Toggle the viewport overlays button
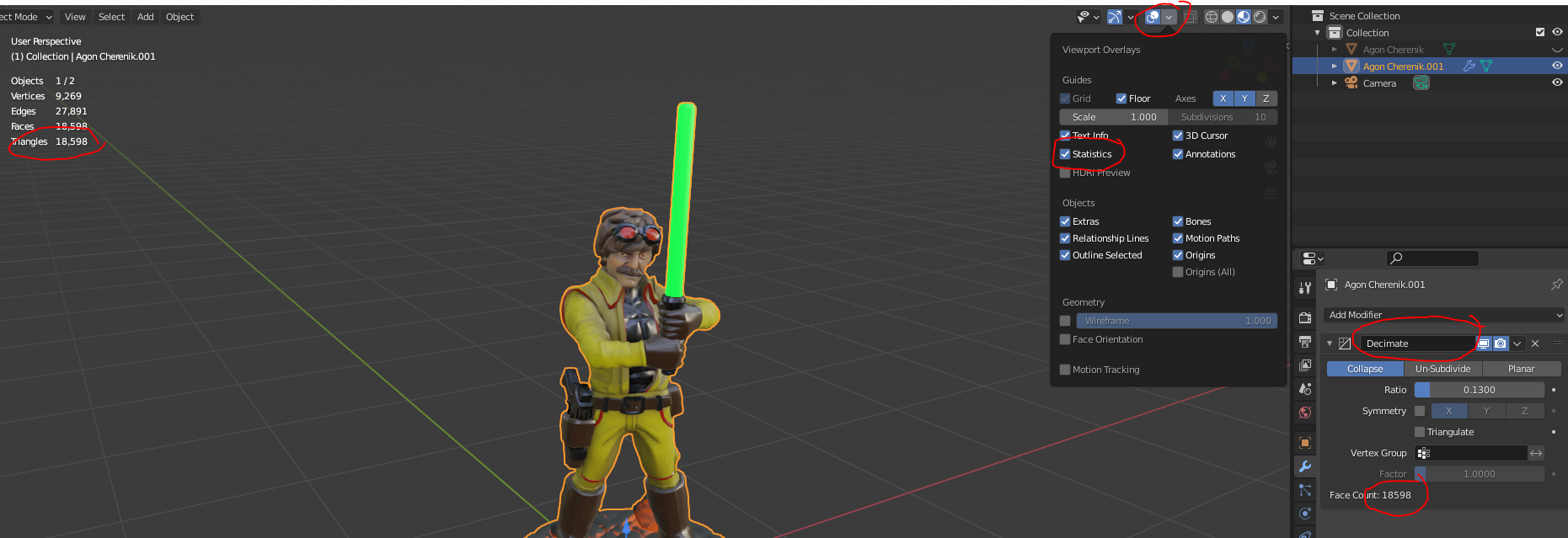Screen dimensions: 1568x538 (1153, 17)
